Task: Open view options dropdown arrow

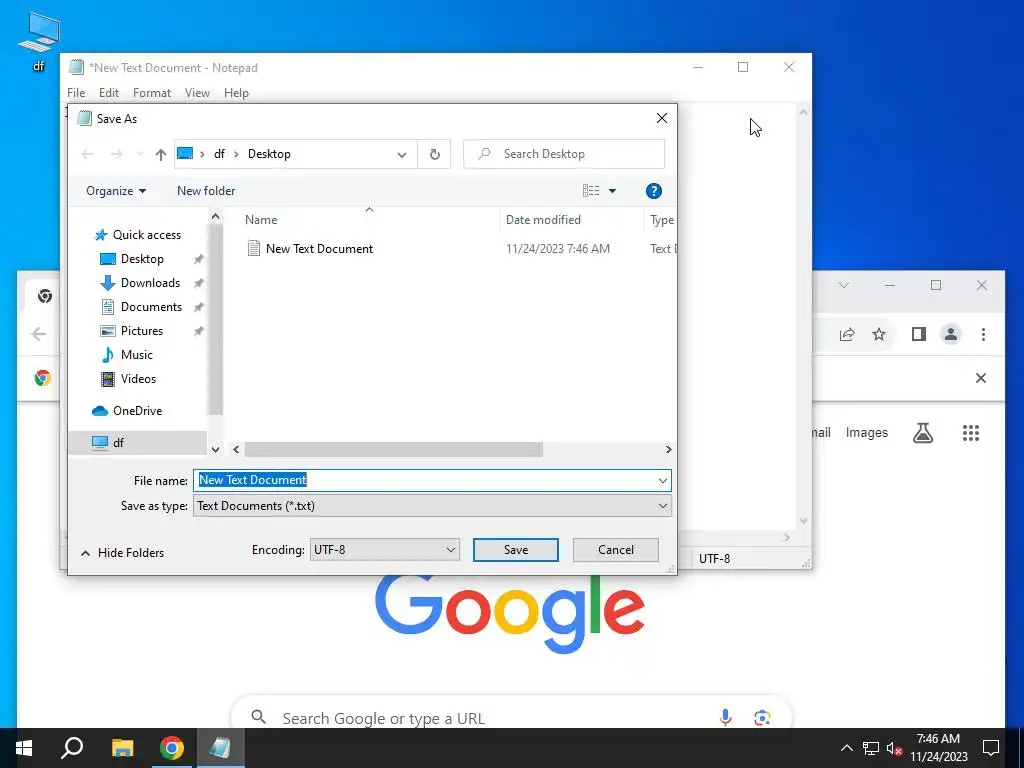Action: coord(612,191)
